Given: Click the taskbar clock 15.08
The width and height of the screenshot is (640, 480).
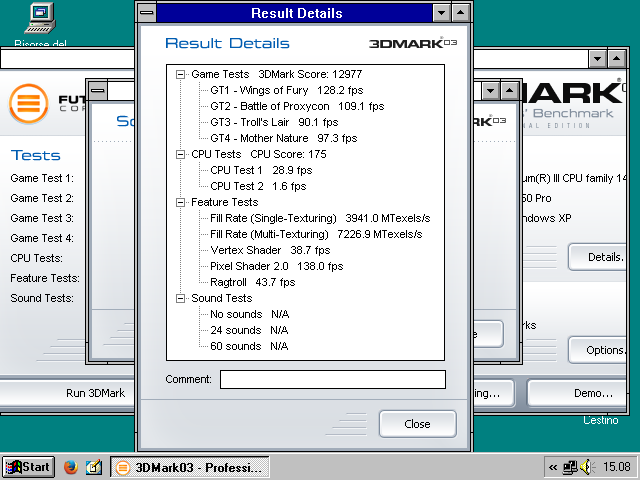Looking at the screenshot, I should (617, 467).
